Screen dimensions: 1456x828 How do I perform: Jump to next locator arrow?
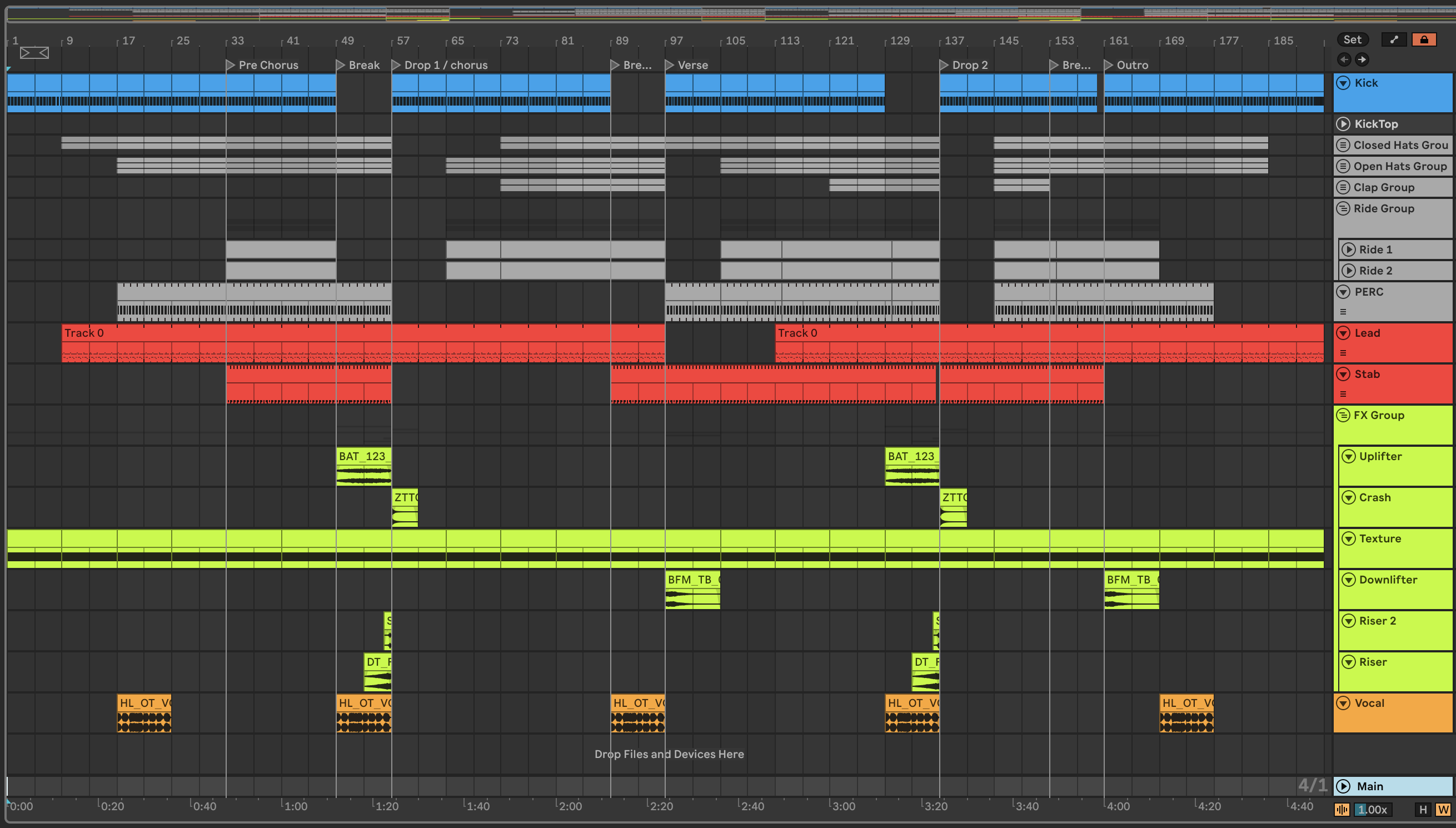[x=1362, y=59]
